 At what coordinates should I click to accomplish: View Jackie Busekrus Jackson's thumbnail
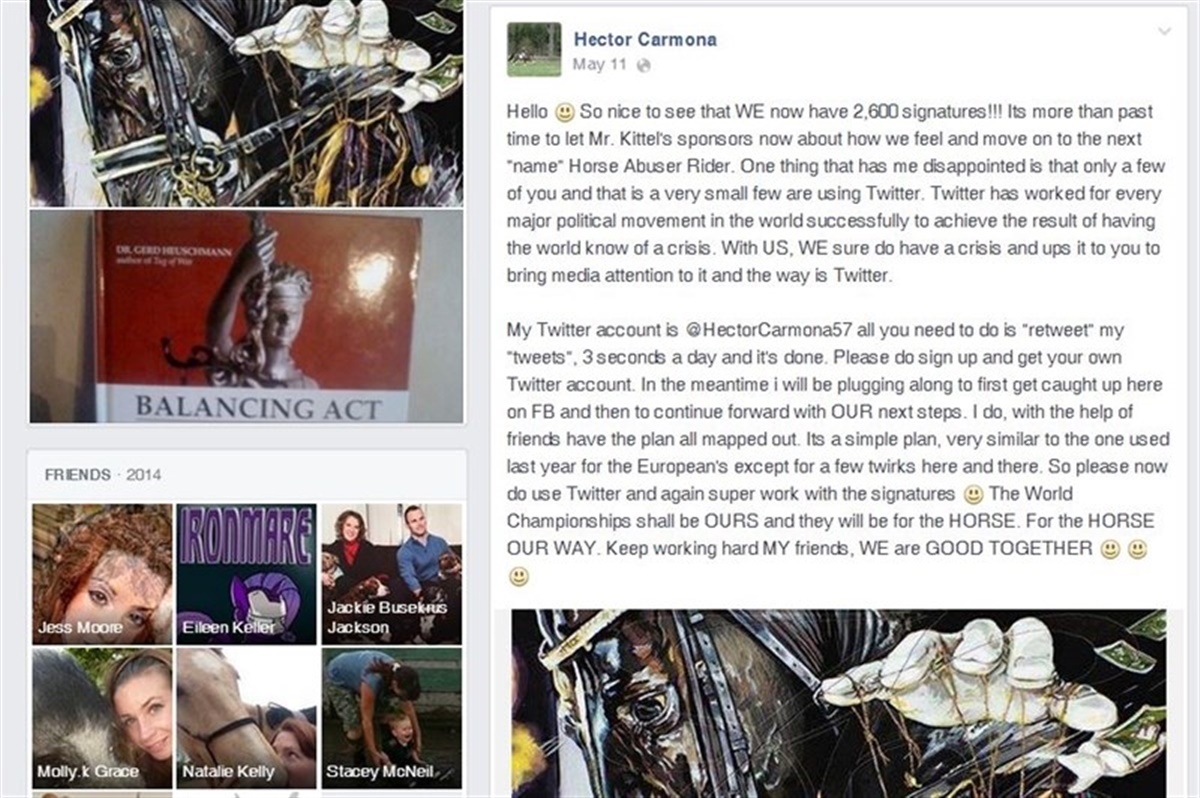click(391, 574)
